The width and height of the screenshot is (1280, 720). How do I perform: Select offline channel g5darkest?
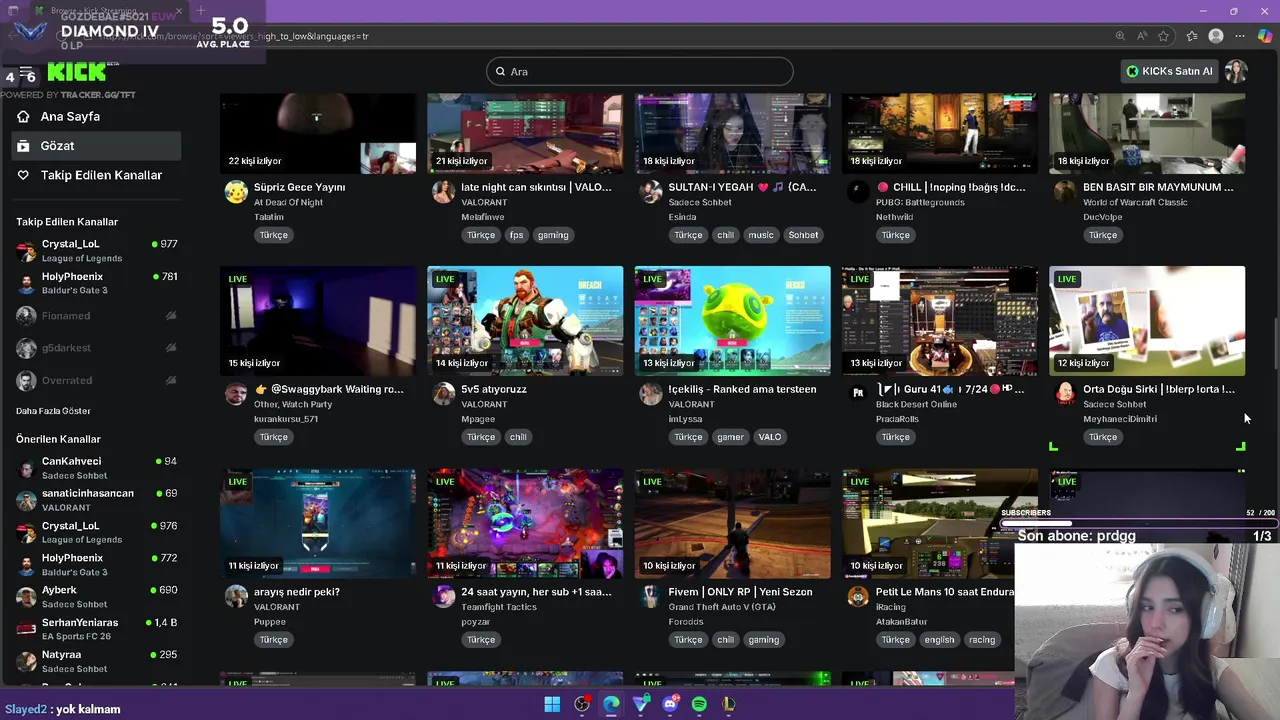coord(96,348)
